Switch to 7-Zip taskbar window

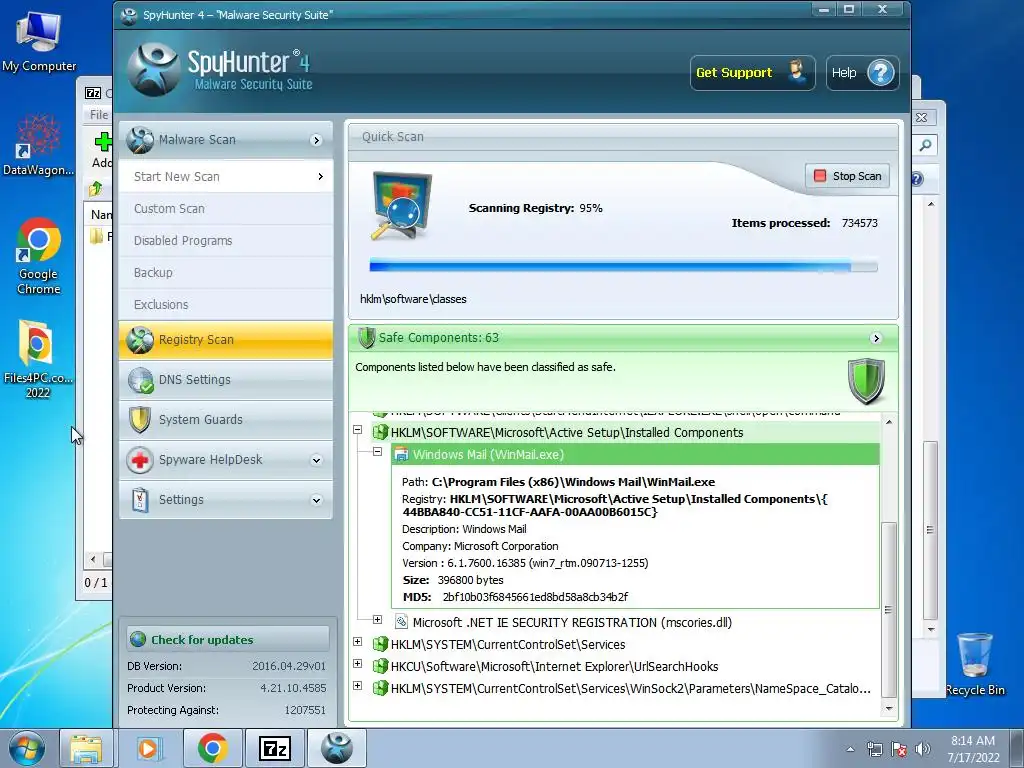[x=274, y=748]
